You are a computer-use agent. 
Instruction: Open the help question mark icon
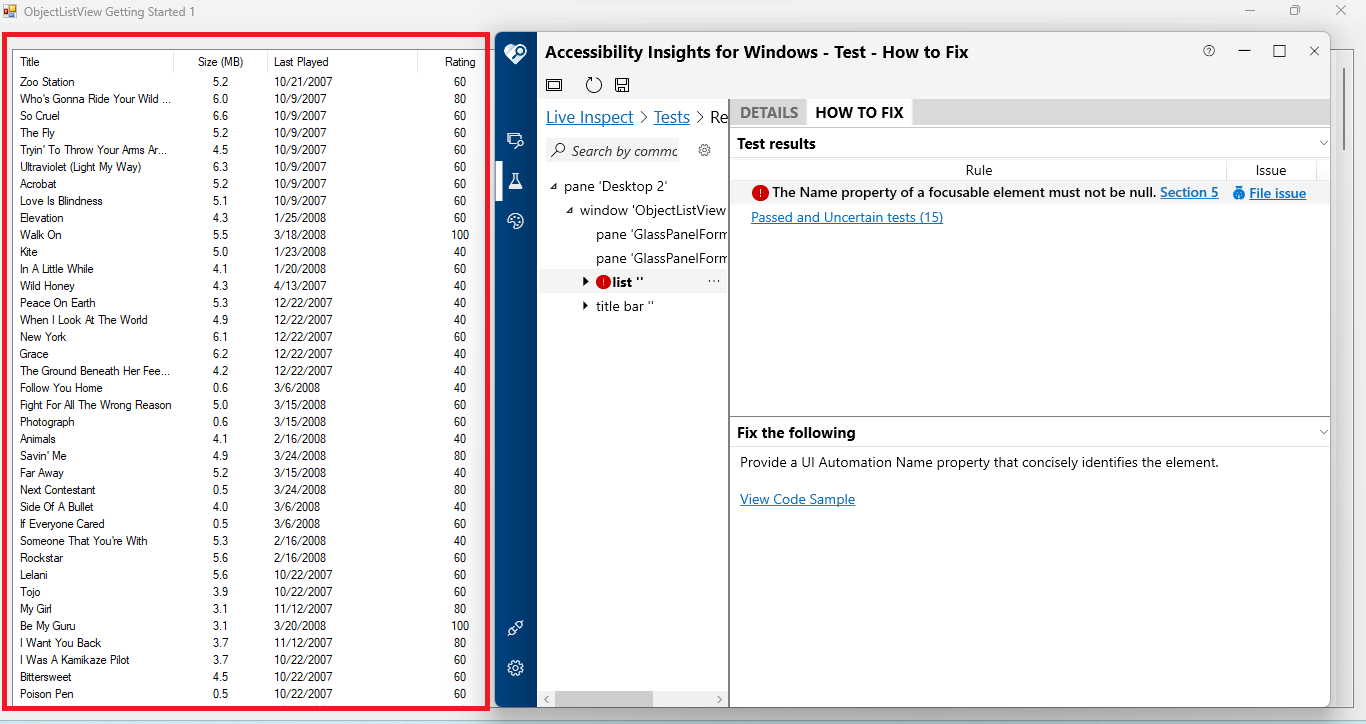pos(1209,51)
